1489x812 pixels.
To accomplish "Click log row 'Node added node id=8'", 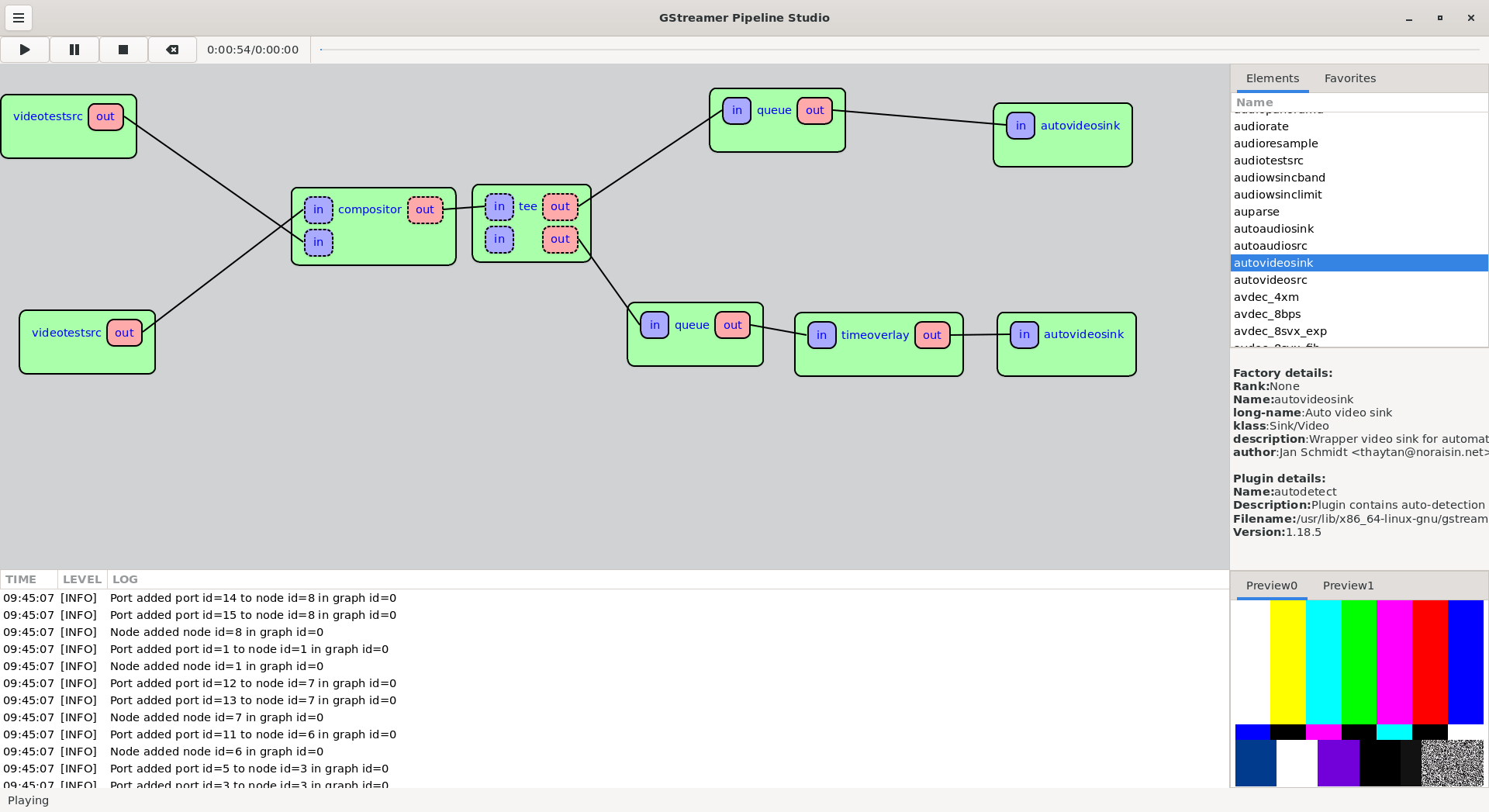I will coord(614,632).
